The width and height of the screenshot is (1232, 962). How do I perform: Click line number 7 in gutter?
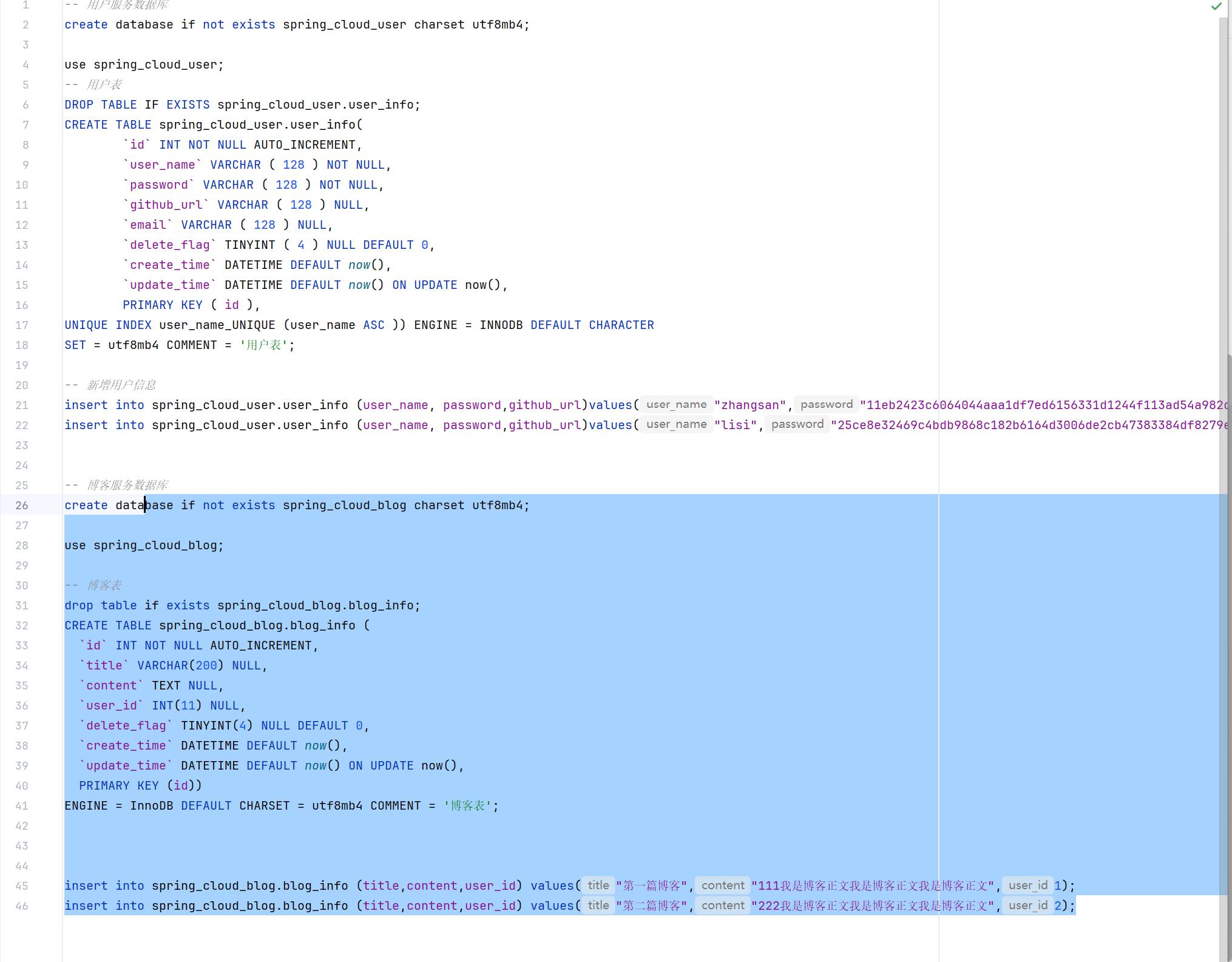tap(25, 124)
